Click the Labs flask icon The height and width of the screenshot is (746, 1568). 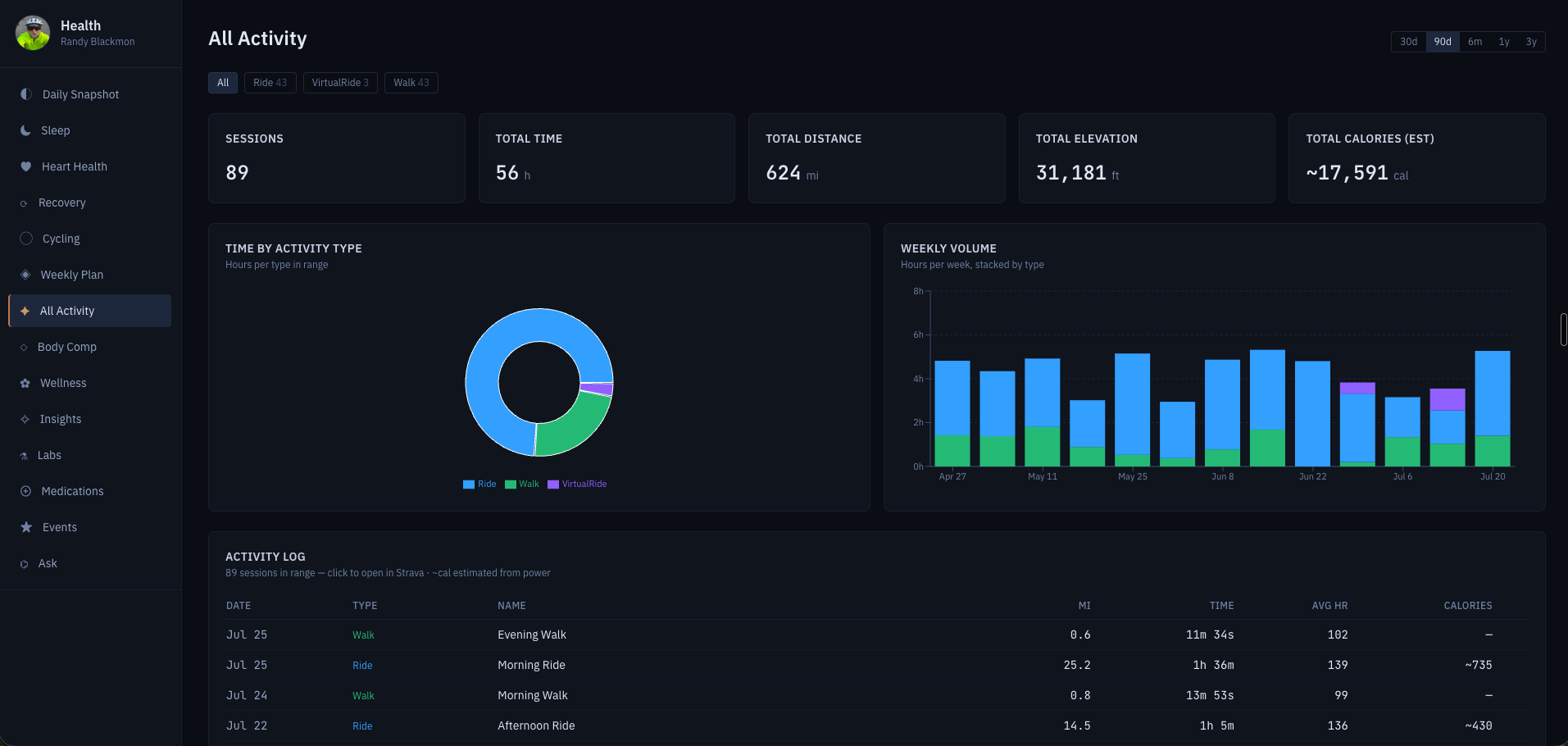click(24, 456)
